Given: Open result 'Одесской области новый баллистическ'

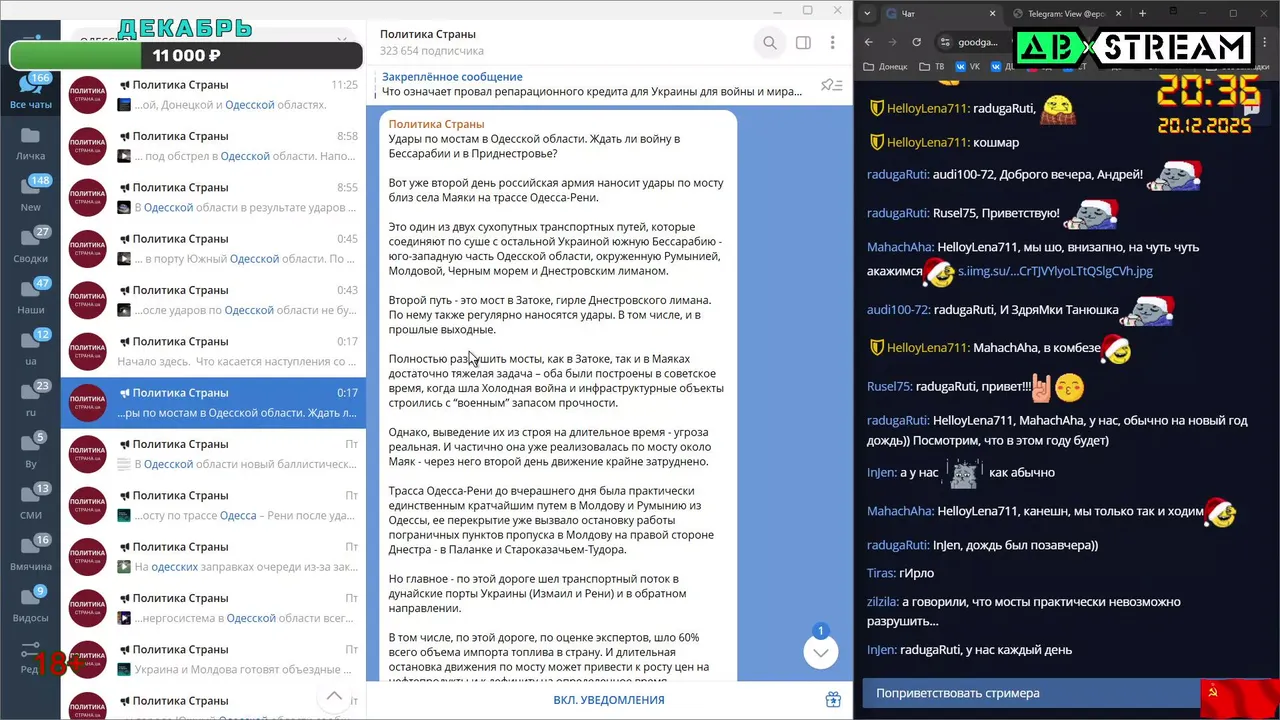Looking at the screenshot, I should pyautogui.click(x=213, y=454).
